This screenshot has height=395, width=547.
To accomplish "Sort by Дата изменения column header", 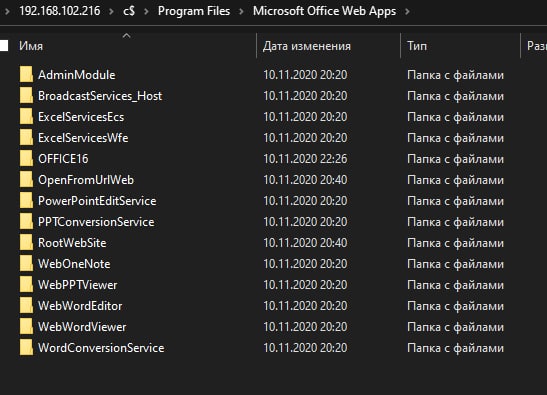I will coord(307,46).
